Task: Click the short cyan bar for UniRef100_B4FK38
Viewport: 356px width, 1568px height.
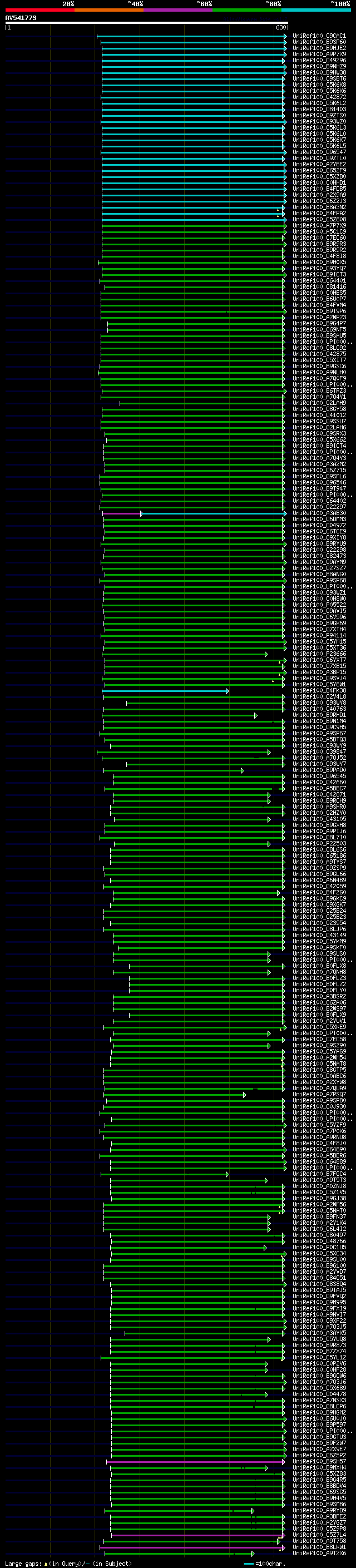Action: pos(165,691)
